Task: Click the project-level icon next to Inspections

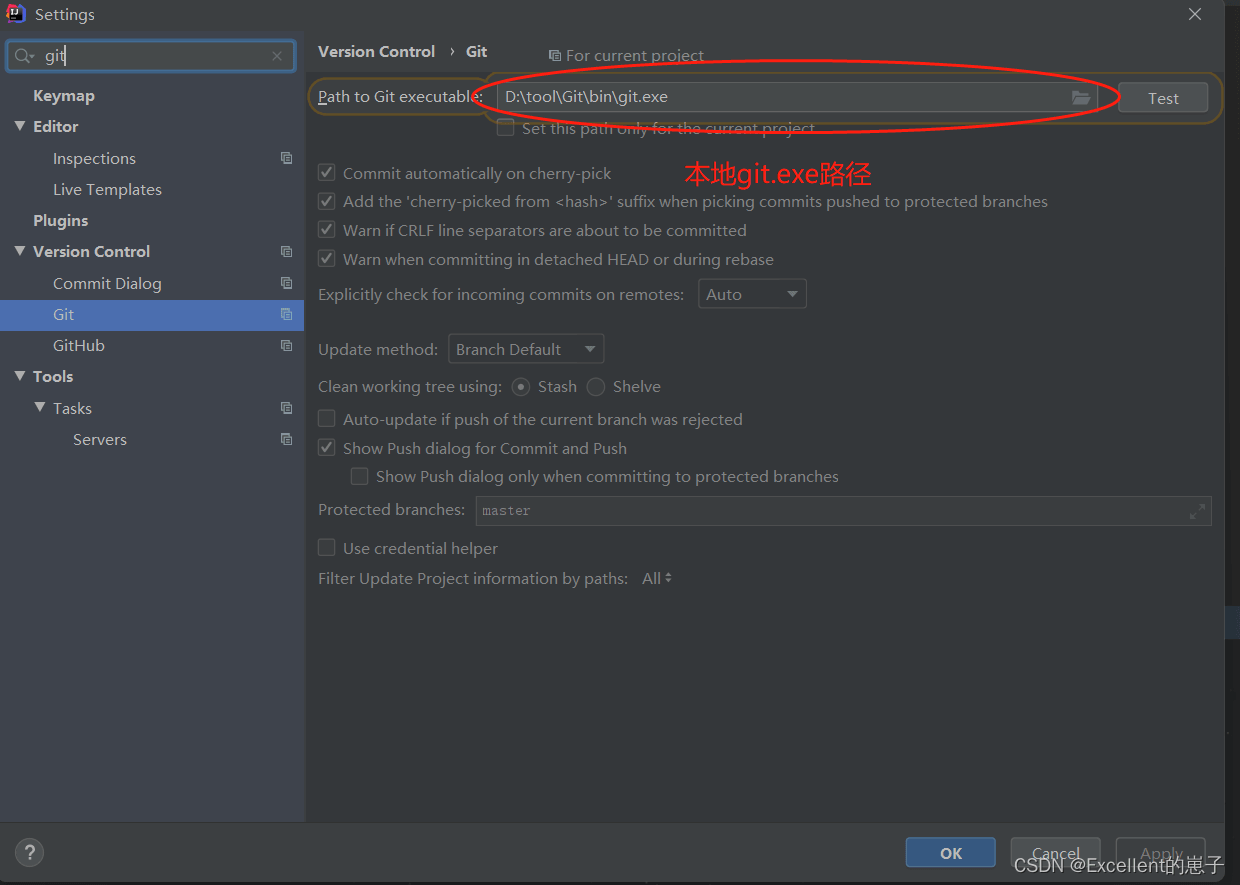Action: tap(287, 158)
